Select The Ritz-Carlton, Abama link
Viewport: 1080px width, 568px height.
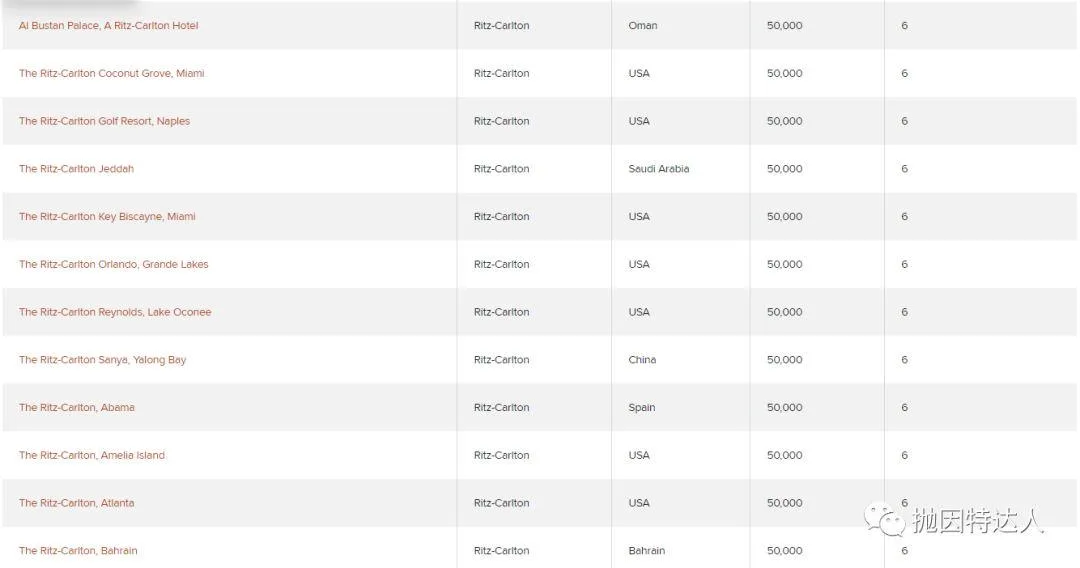[x=76, y=408]
